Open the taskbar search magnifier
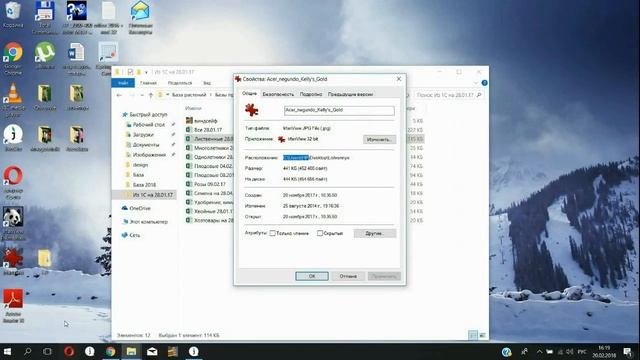Image resolution: width=640 pixels, height=360 pixels. 27,351
